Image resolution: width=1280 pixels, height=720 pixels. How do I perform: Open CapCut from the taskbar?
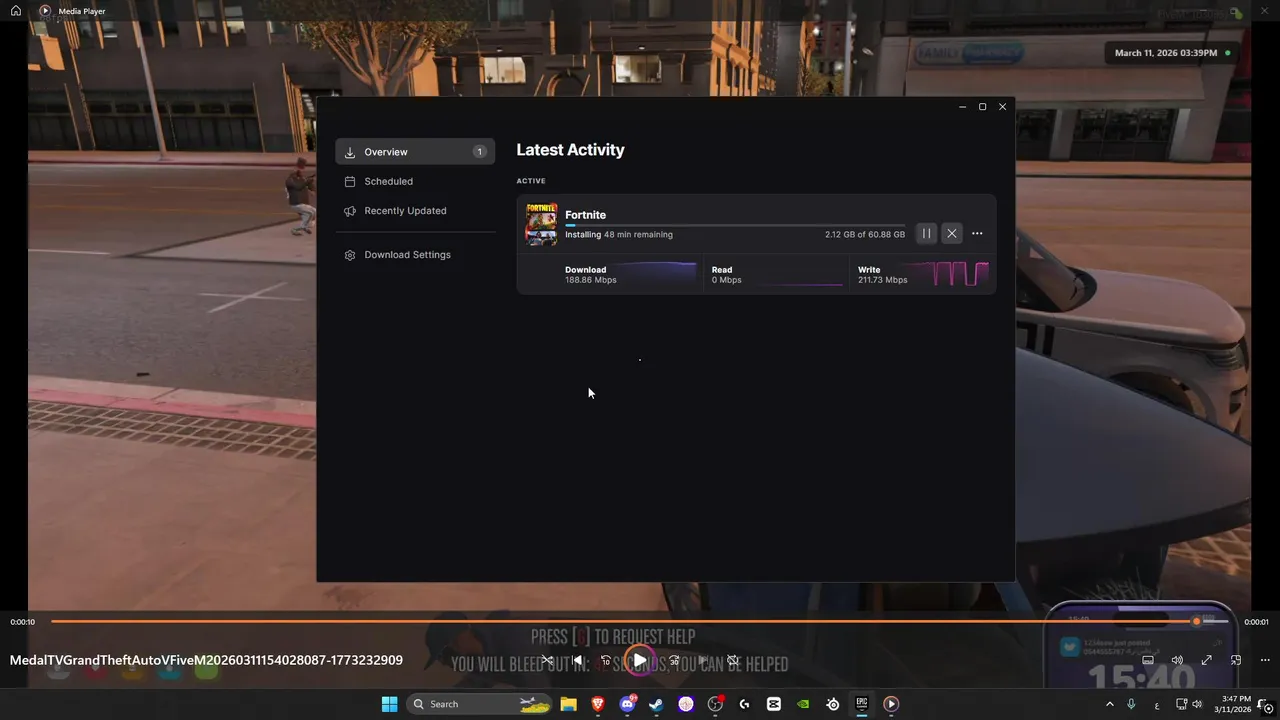[x=774, y=704]
